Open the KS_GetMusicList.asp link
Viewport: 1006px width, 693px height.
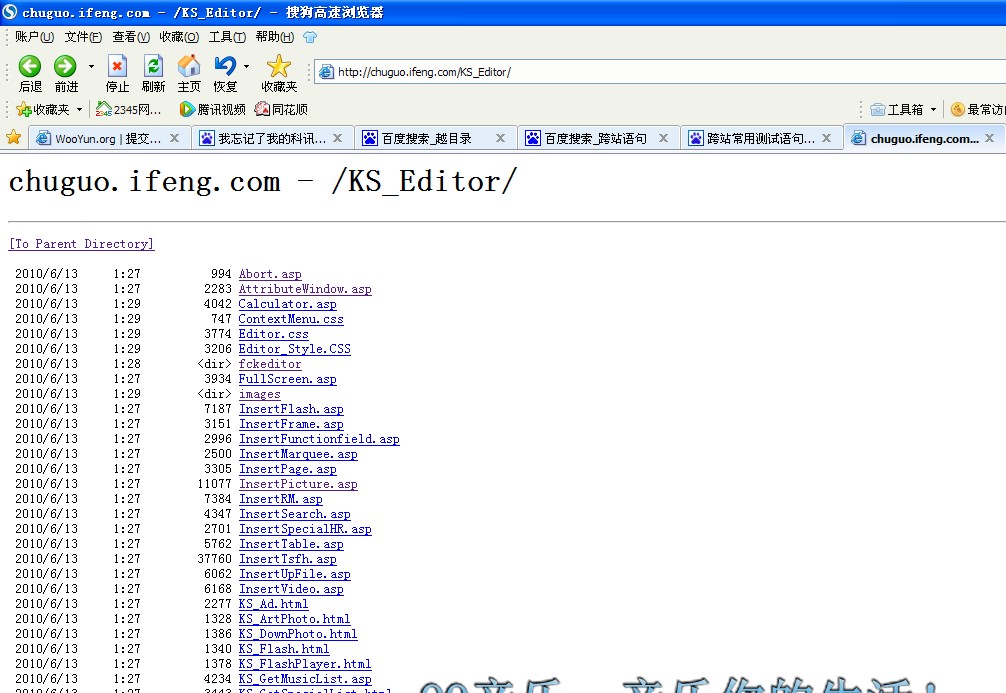(x=305, y=679)
